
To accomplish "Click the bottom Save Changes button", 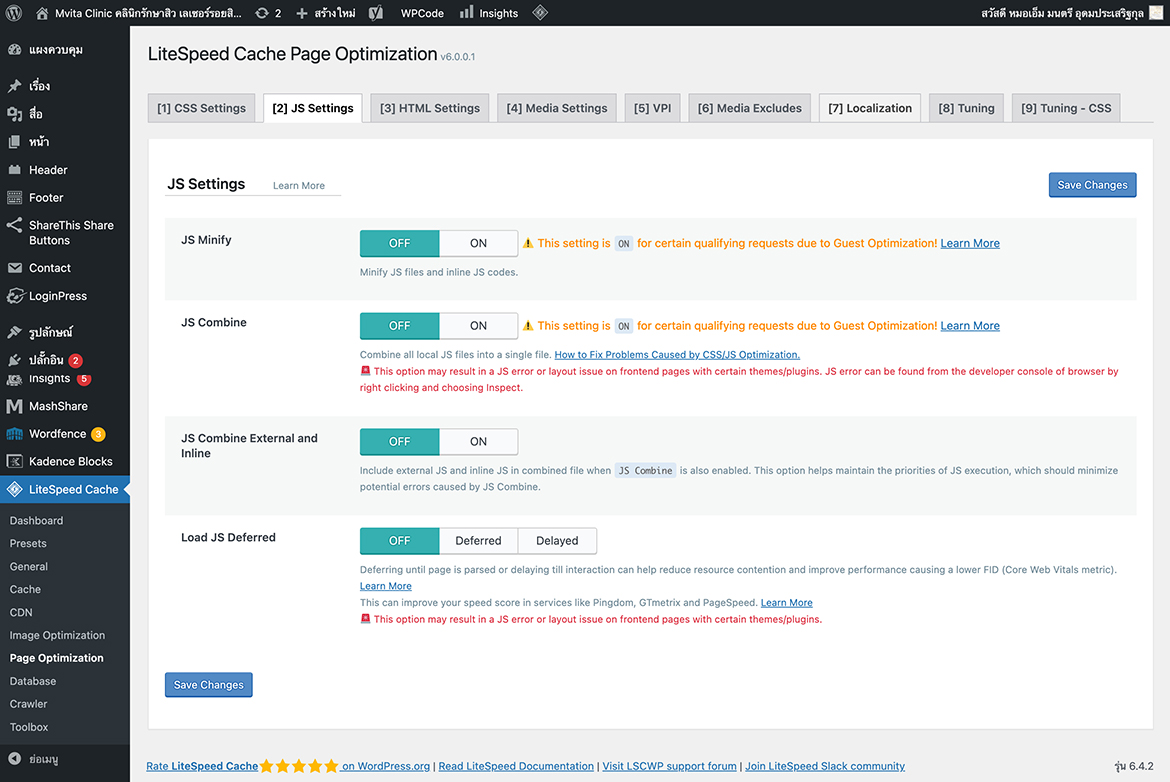I will 209,685.
